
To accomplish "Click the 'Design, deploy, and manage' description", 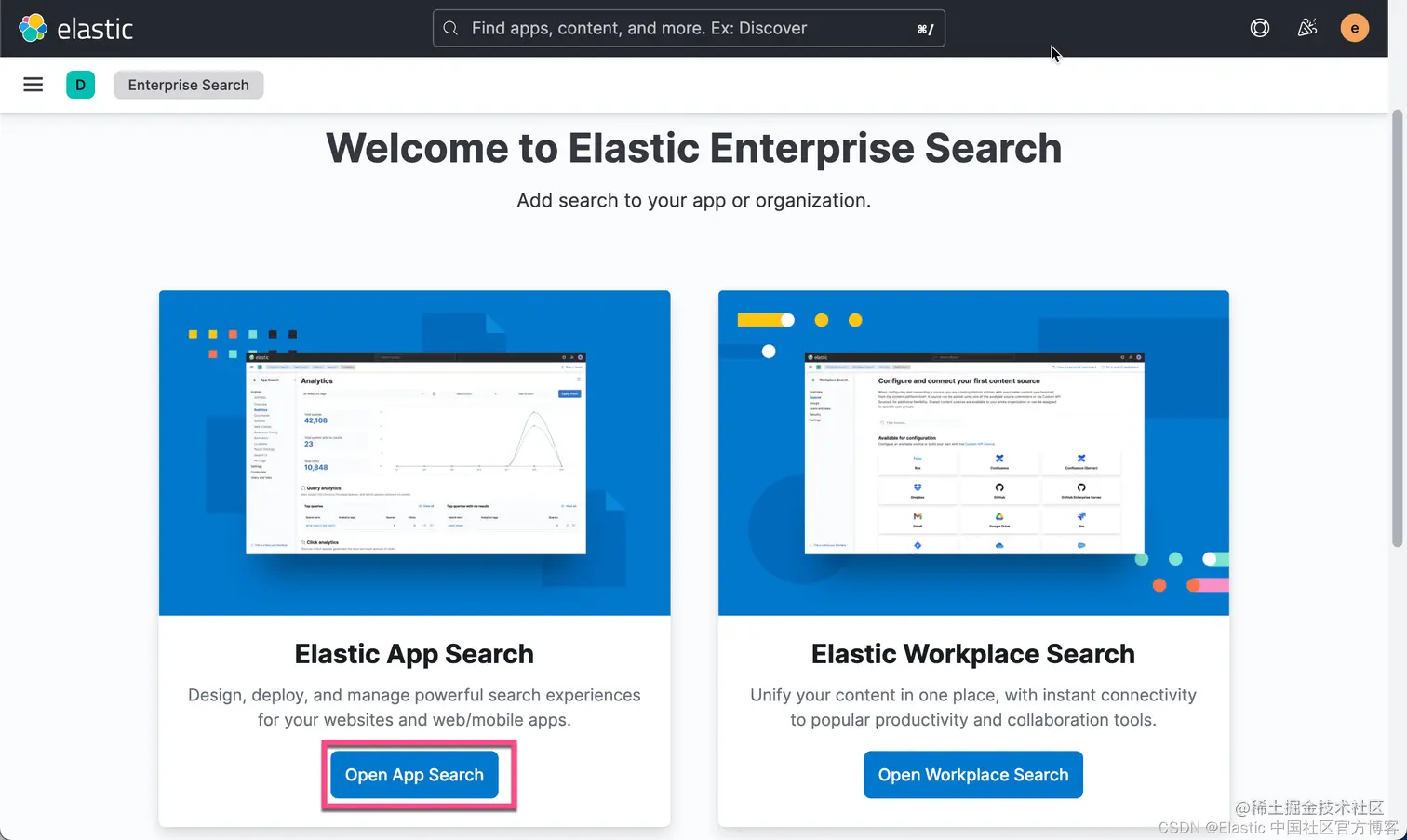I will click(414, 707).
